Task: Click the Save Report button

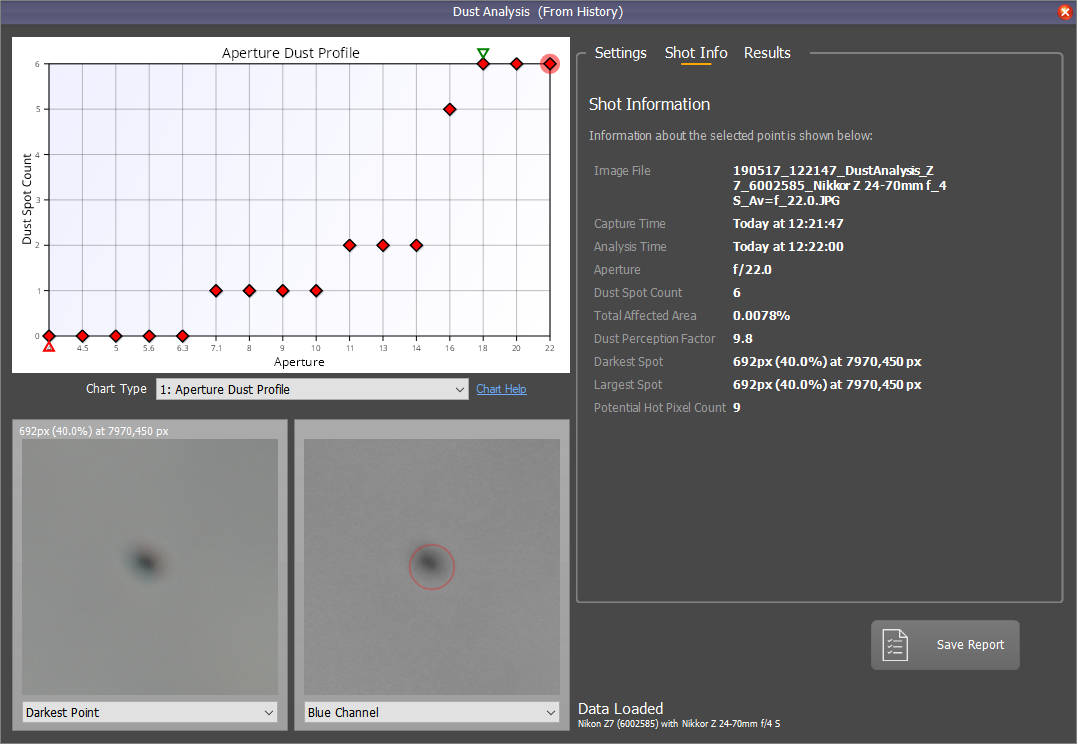Action: coord(945,645)
